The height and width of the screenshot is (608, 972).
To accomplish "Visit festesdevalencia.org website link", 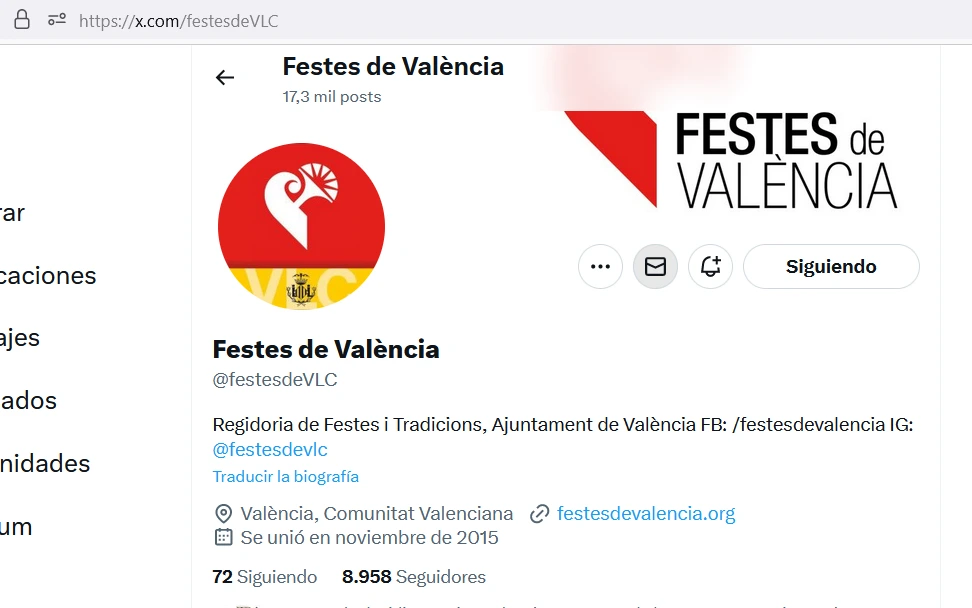I will tap(646, 513).
